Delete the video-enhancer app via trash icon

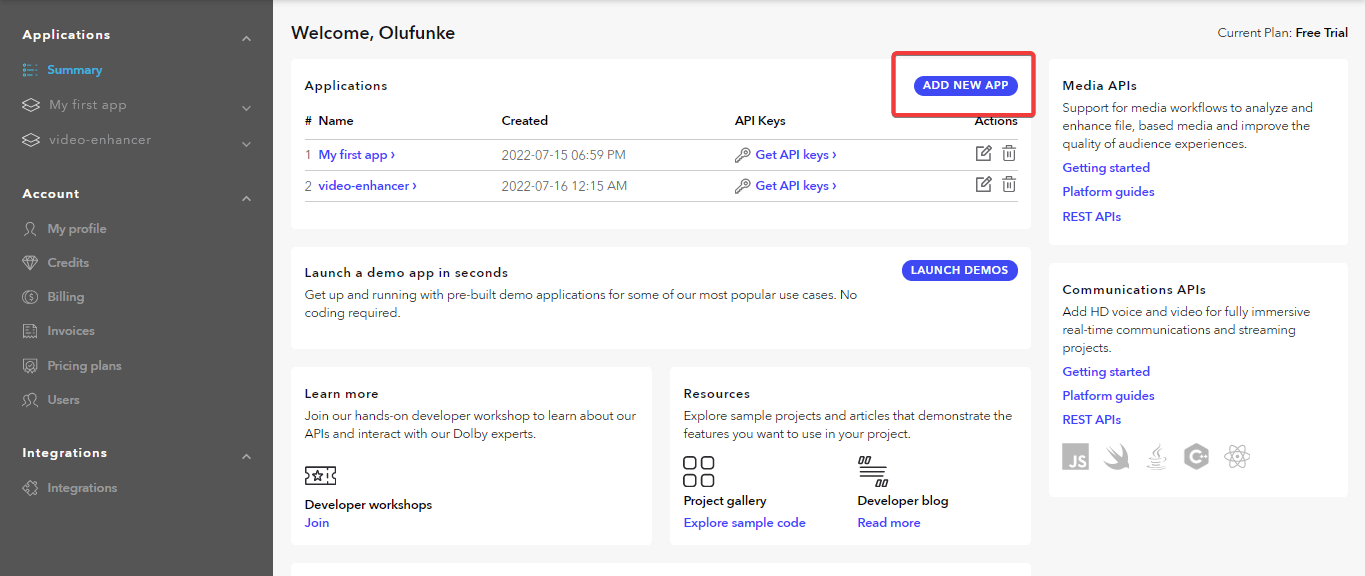point(1009,184)
